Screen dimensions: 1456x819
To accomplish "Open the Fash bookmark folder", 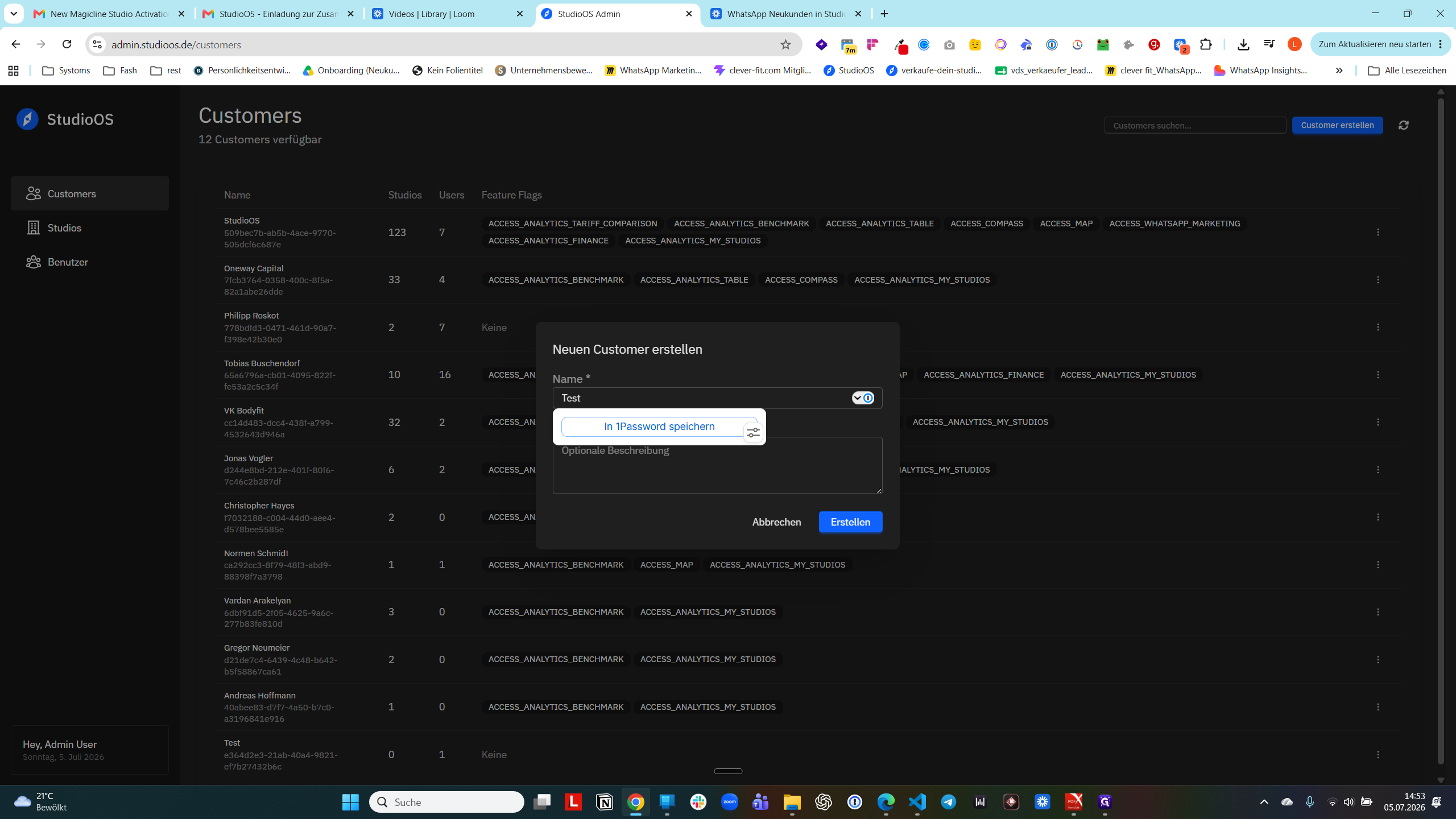I will [120, 71].
